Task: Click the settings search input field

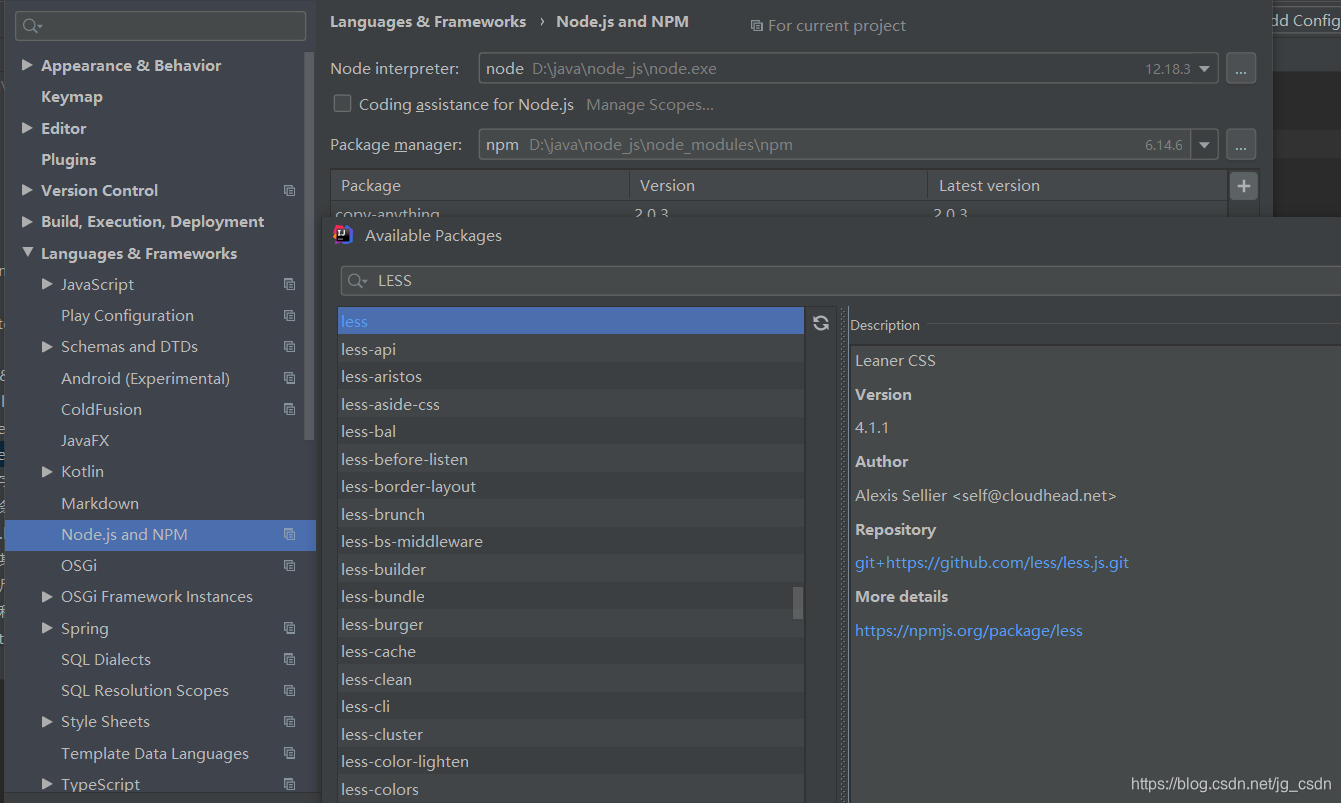Action: pyautogui.click(x=161, y=26)
